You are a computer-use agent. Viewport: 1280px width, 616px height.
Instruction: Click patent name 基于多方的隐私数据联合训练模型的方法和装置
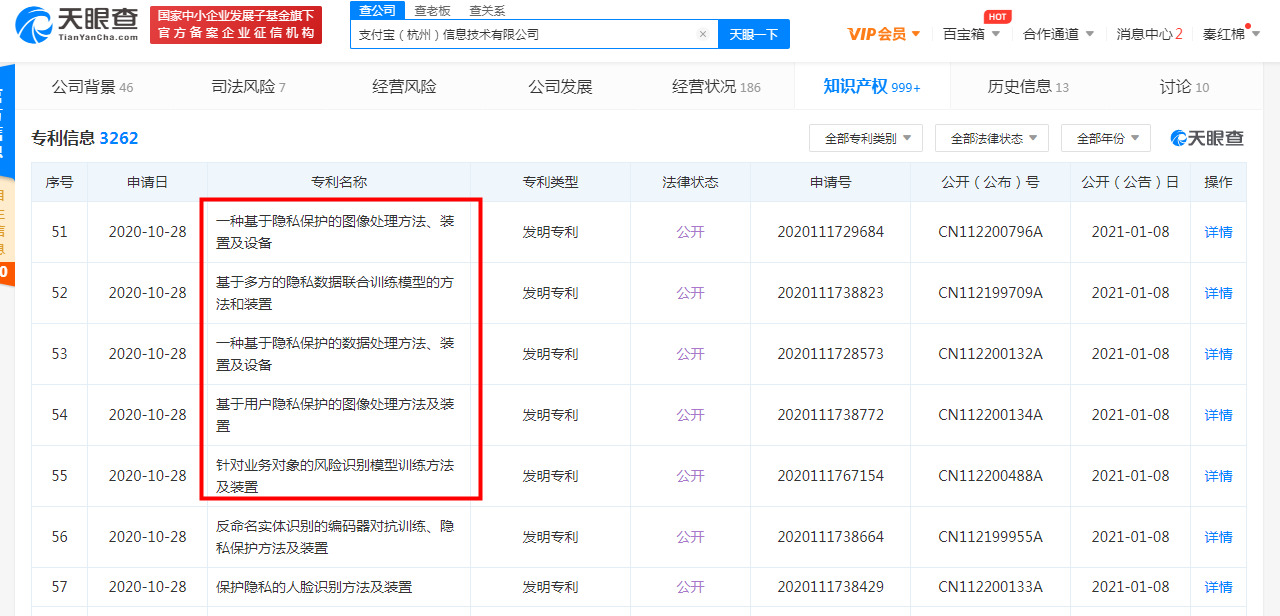[335, 293]
